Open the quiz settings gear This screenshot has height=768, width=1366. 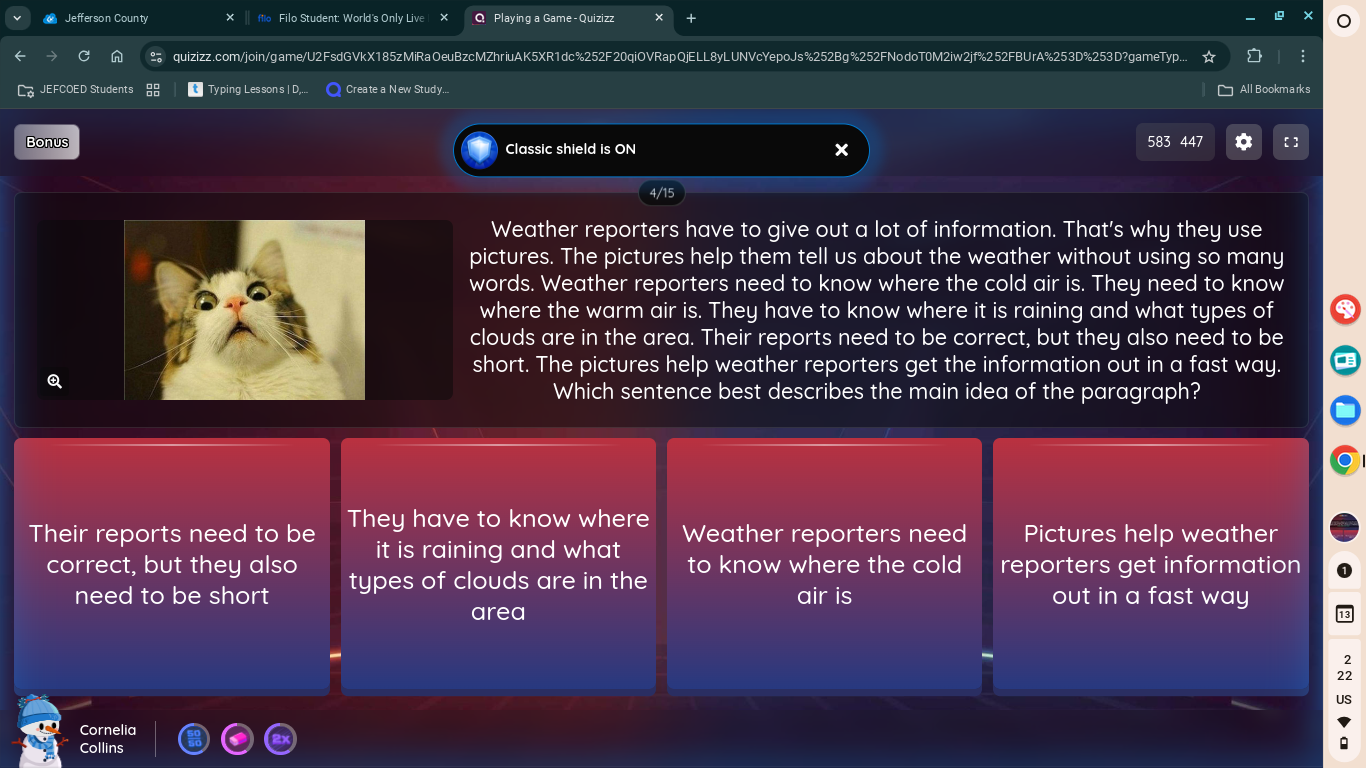1243,142
